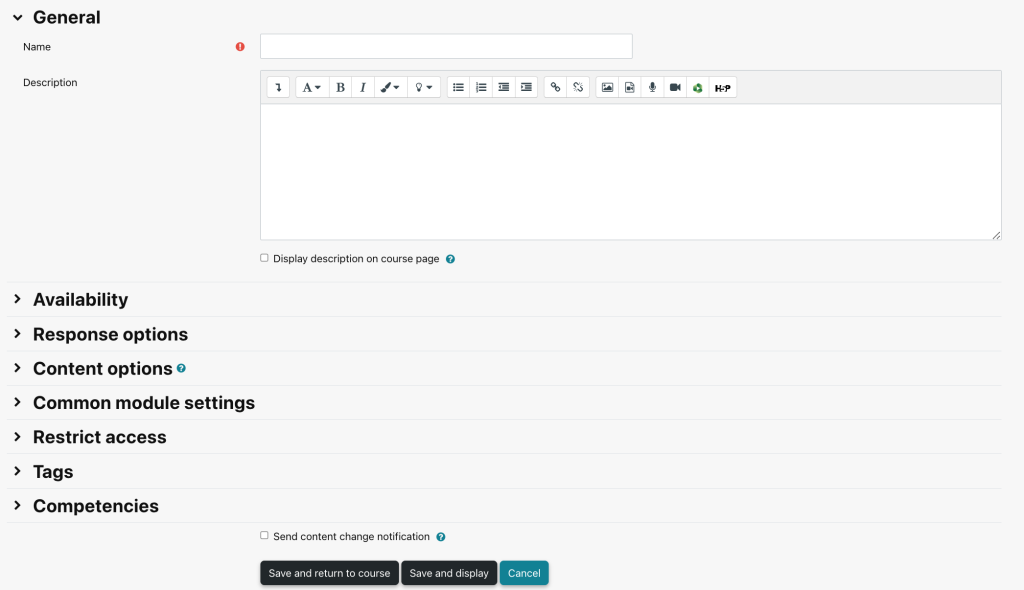Insert H5P content from the toolbar

point(722,88)
